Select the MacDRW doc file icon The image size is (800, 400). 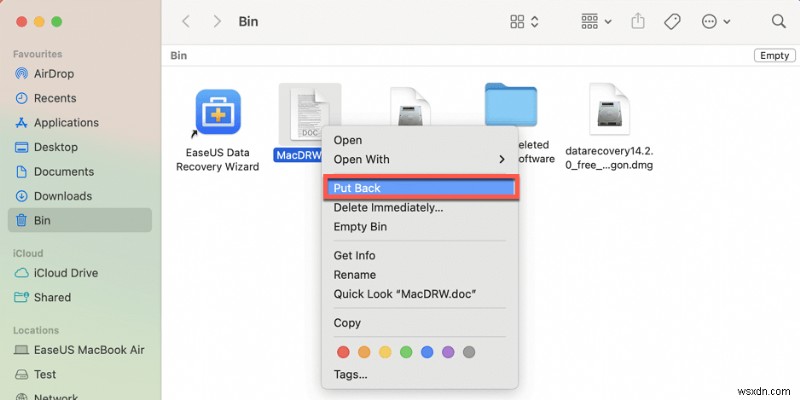309,113
